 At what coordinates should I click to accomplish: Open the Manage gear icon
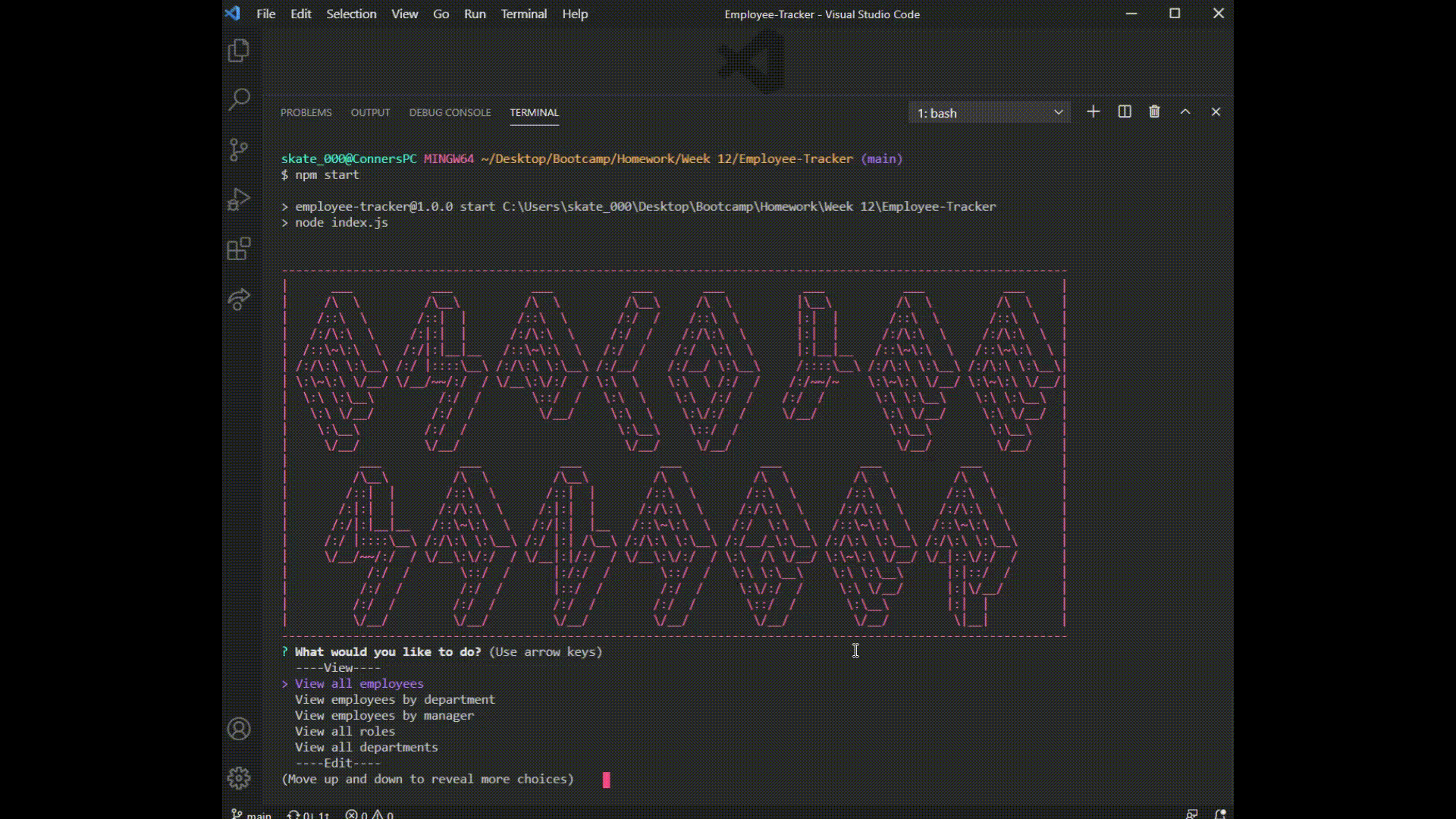[239, 778]
